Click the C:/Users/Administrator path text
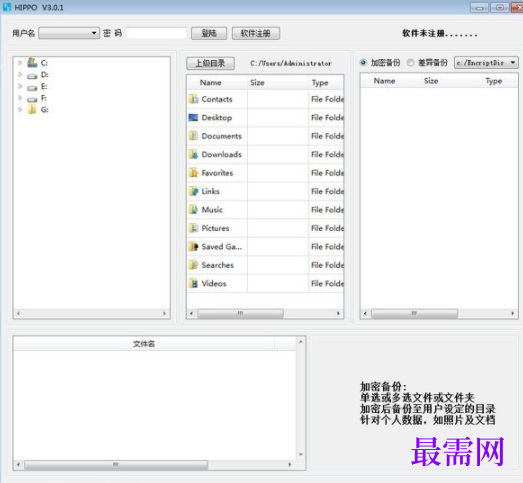 (x=291, y=63)
